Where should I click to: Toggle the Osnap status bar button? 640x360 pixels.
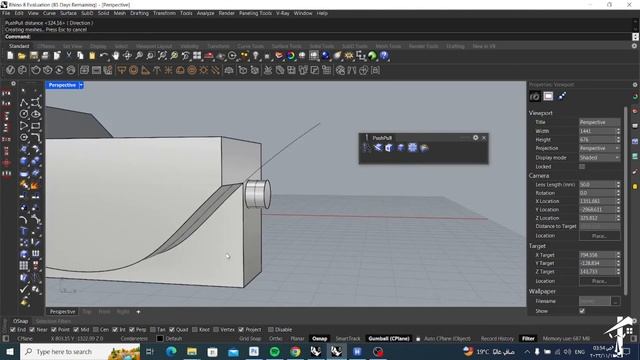[320, 339]
